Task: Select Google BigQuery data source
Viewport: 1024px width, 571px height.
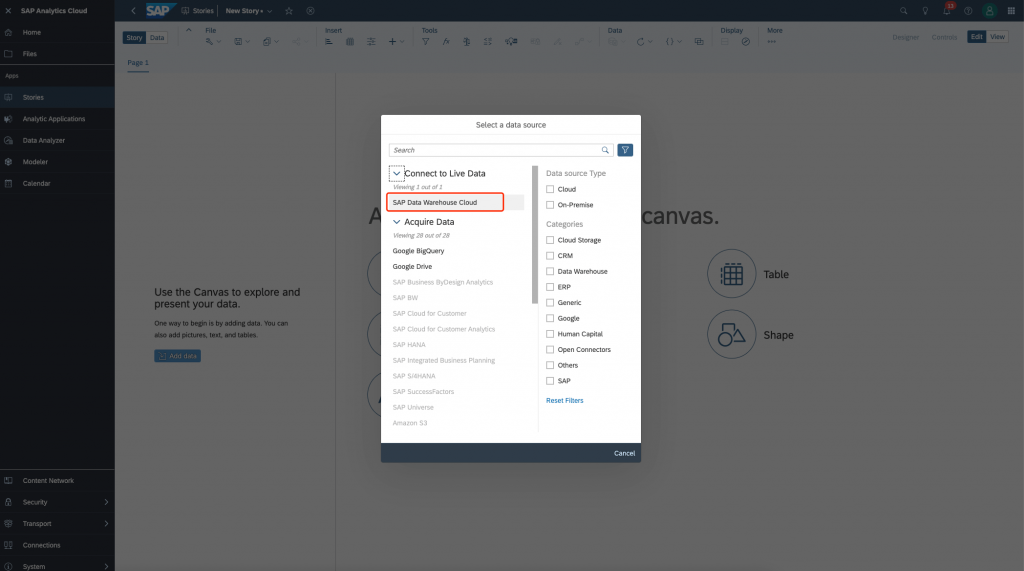Action: tap(418, 251)
